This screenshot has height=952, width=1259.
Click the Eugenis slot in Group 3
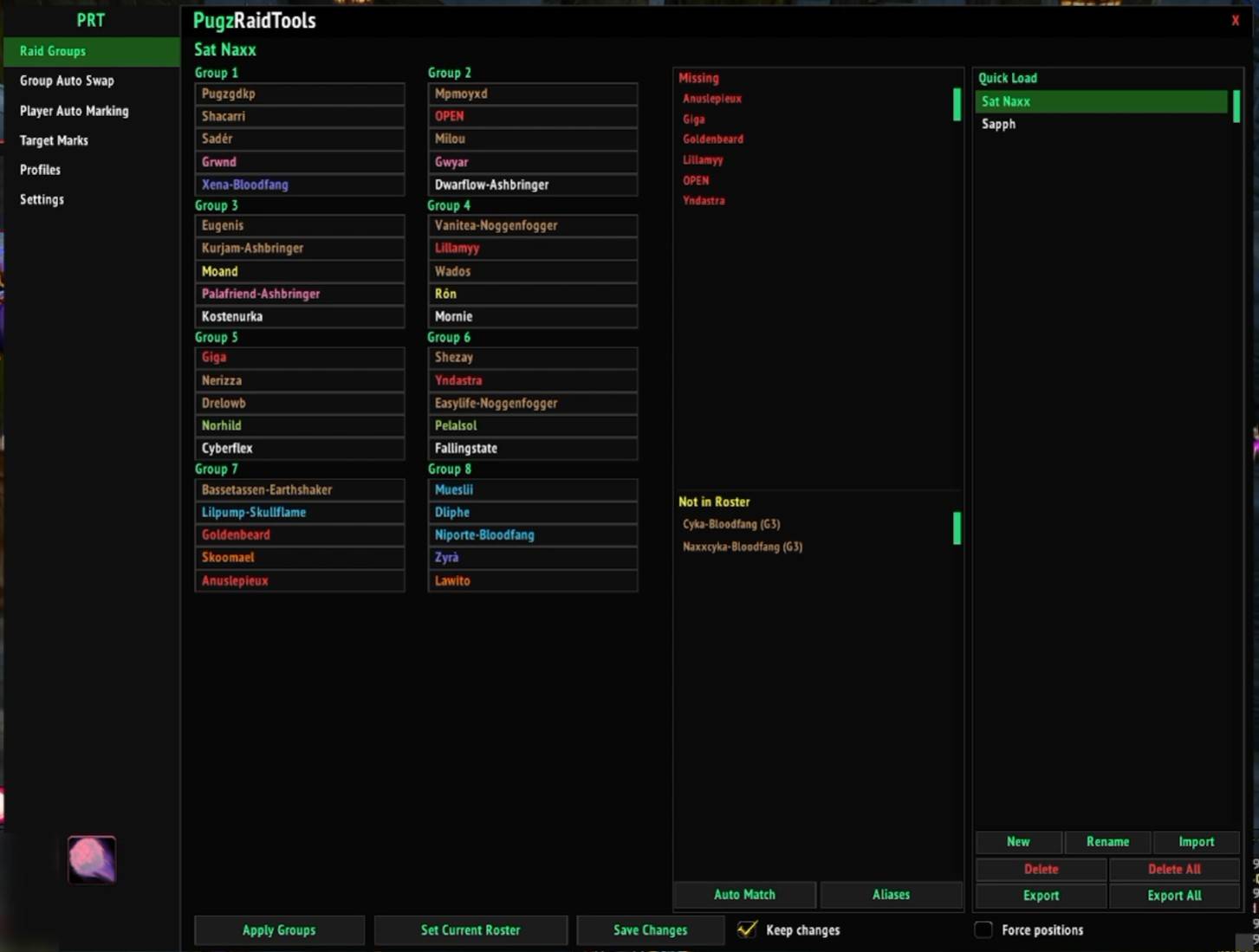[x=300, y=225]
